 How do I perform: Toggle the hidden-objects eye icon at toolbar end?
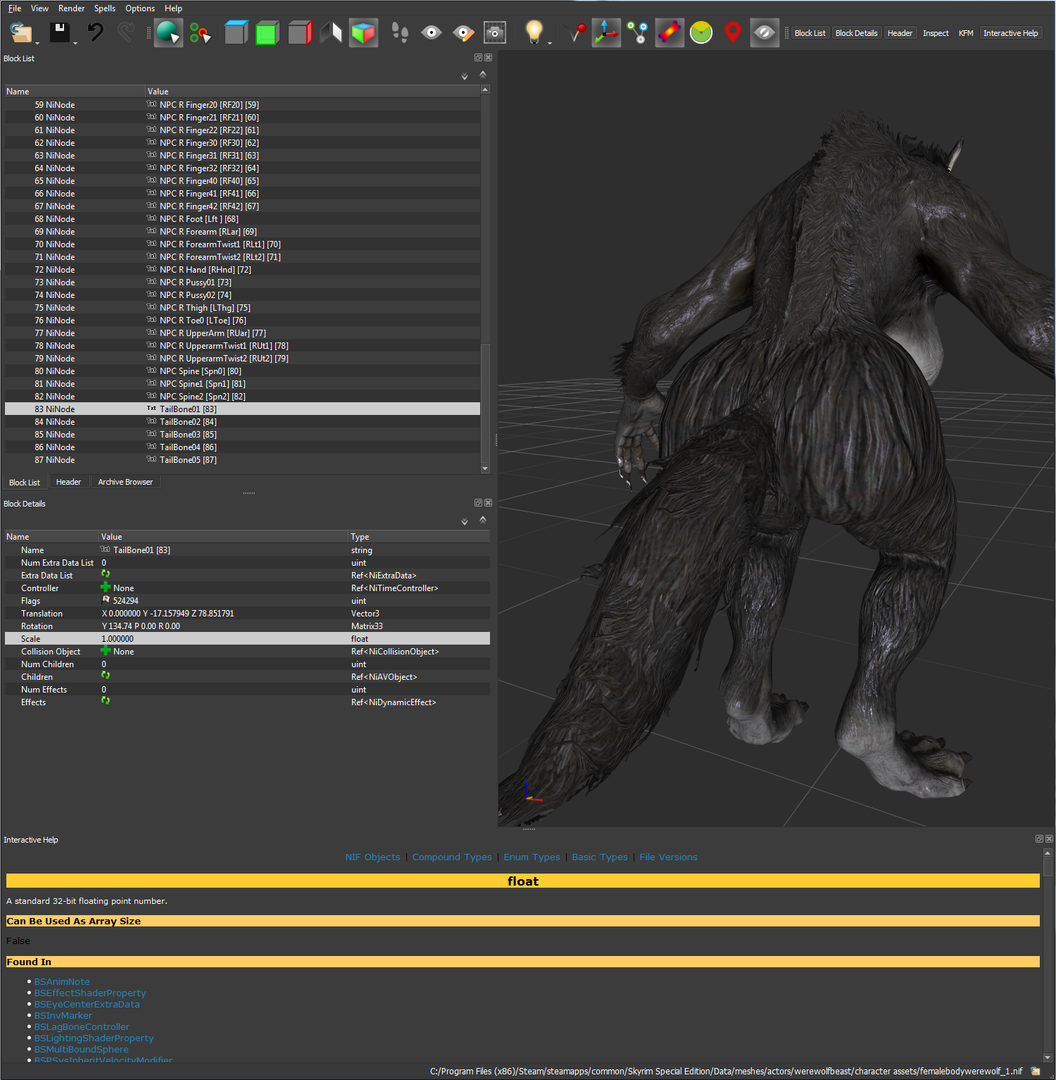[764, 32]
